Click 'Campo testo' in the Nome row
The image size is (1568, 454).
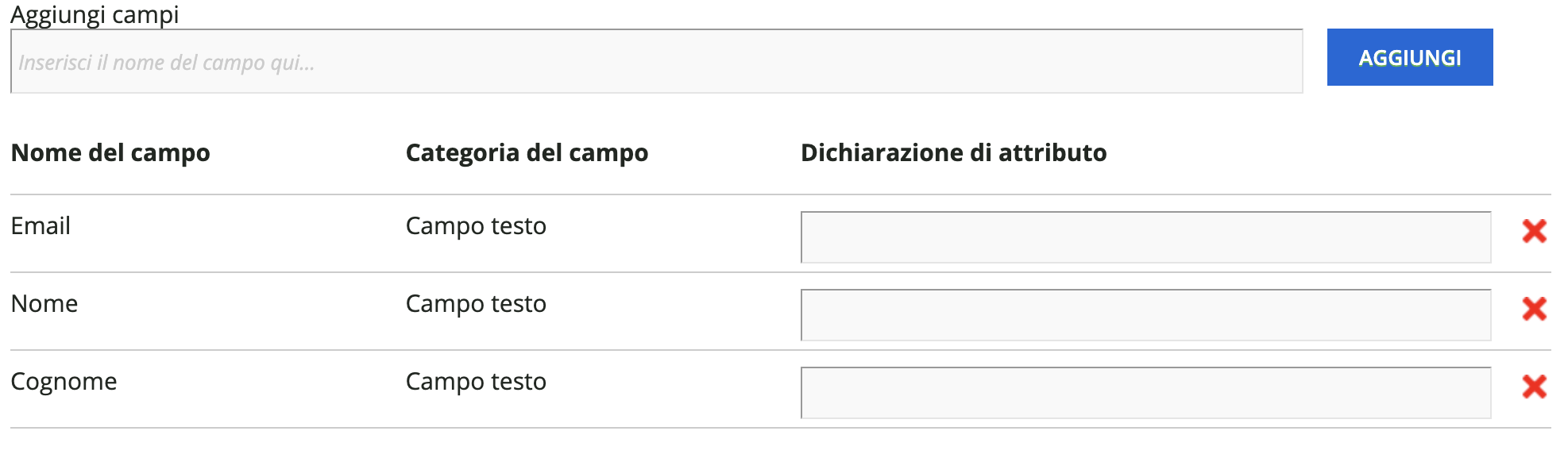(x=476, y=304)
